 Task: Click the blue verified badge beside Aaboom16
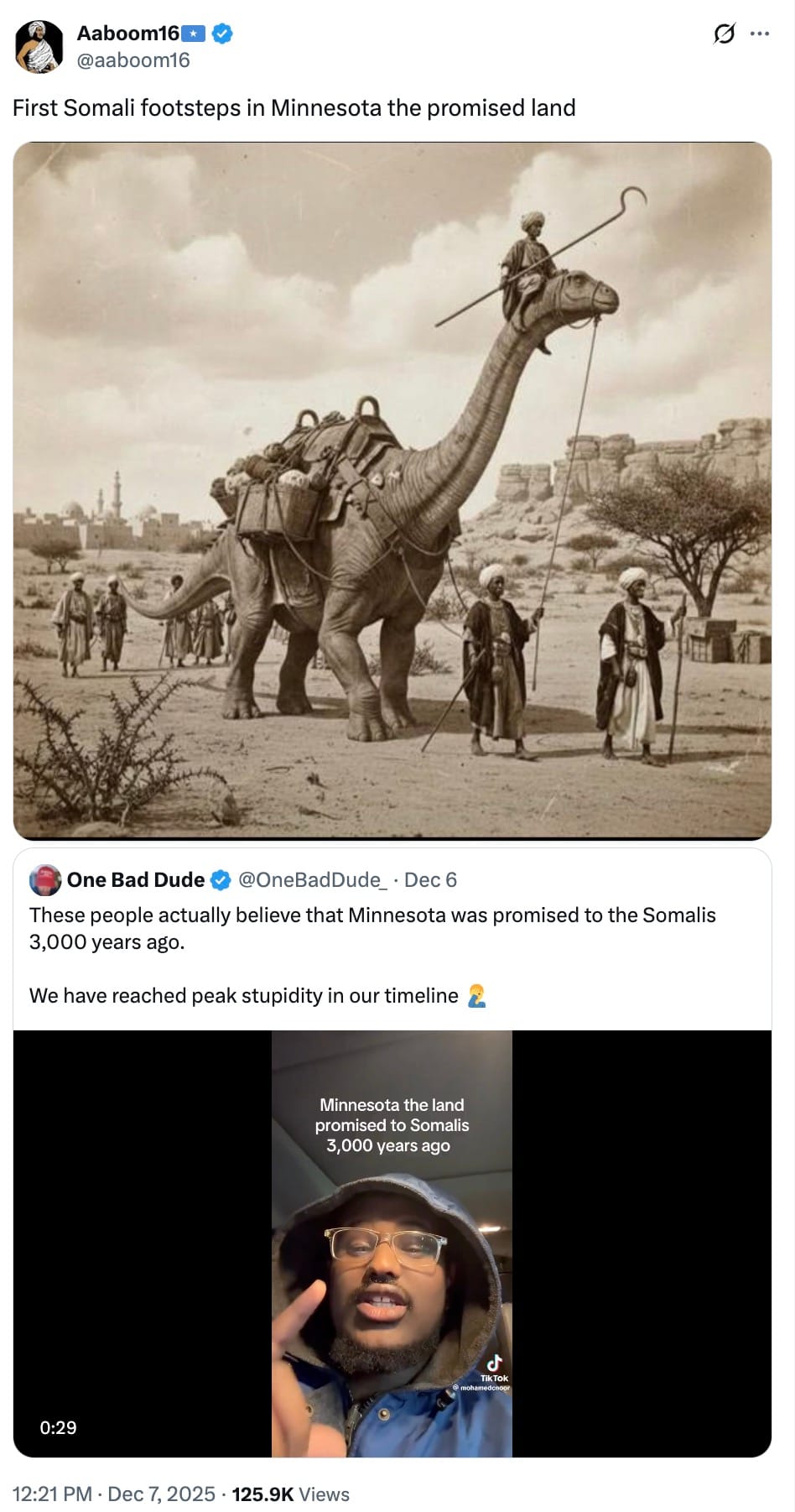pyautogui.click(x=222, y=34)
